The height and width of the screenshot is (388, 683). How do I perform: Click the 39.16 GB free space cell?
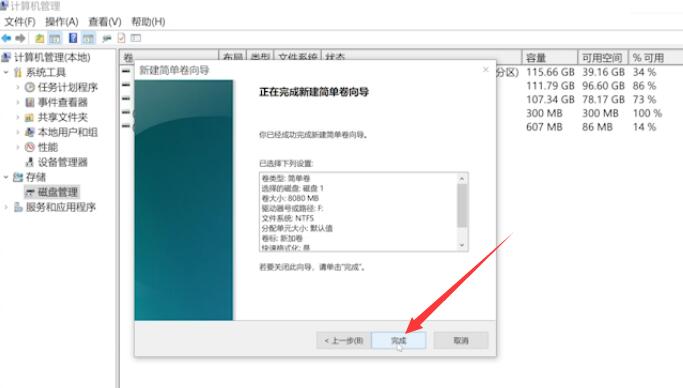pyautogui.click(x=603, y=72)
